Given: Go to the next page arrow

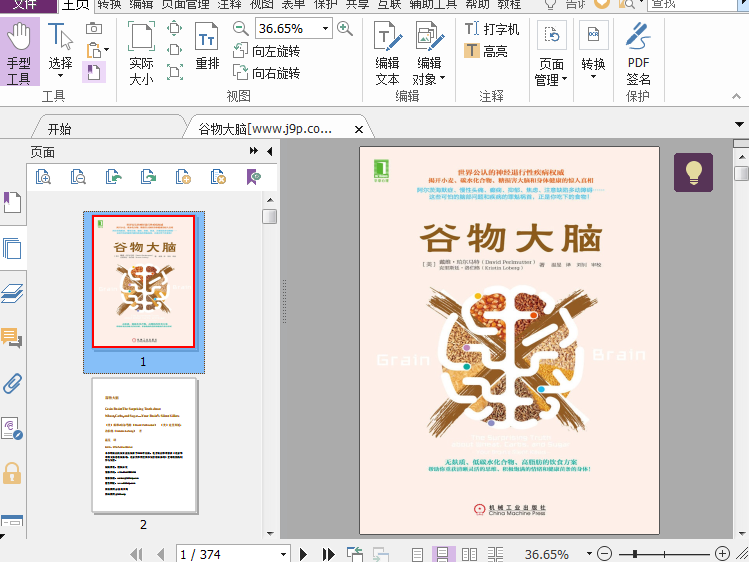Looking at the screenshot, I should coord(303,554).
